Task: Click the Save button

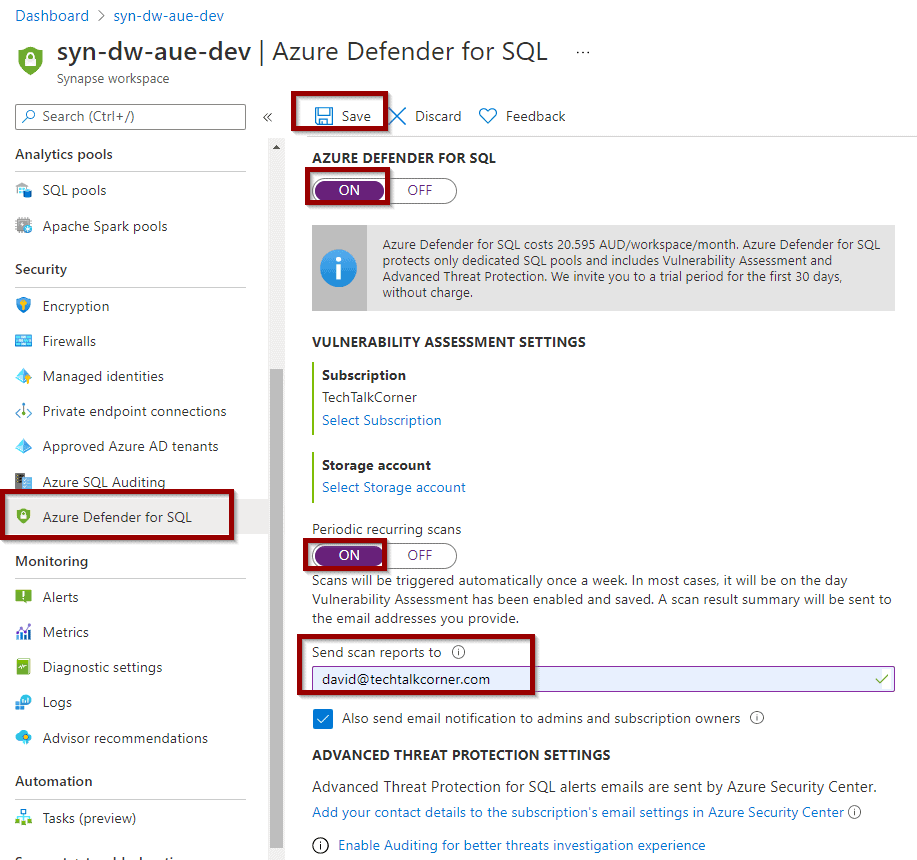Action: 342,116
